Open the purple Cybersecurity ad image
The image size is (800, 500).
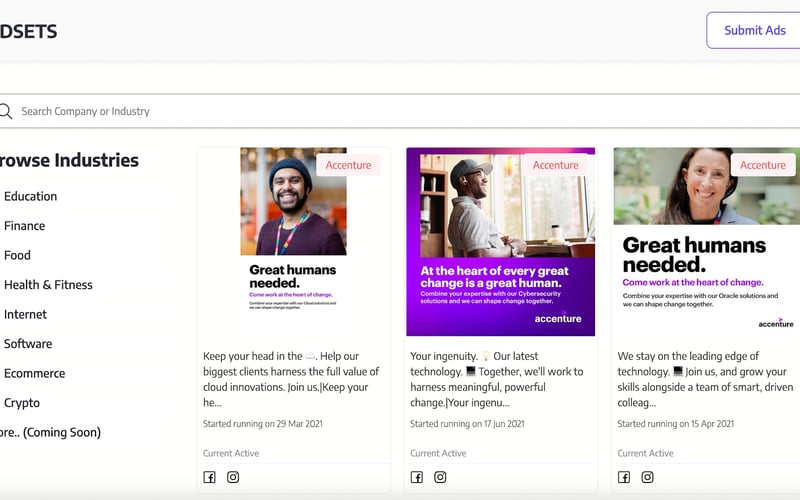pos(501,242)
